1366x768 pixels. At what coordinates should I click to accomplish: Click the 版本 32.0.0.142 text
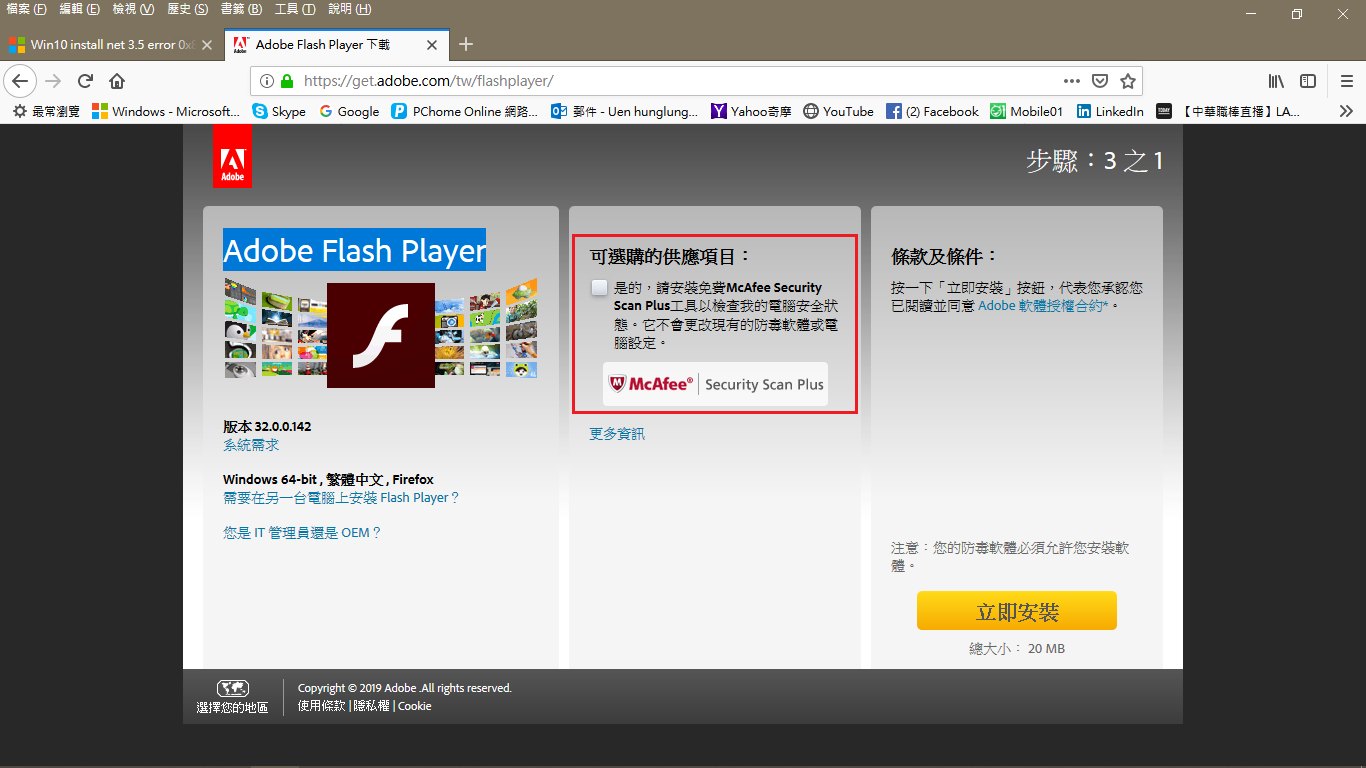(x=267, y=426)
